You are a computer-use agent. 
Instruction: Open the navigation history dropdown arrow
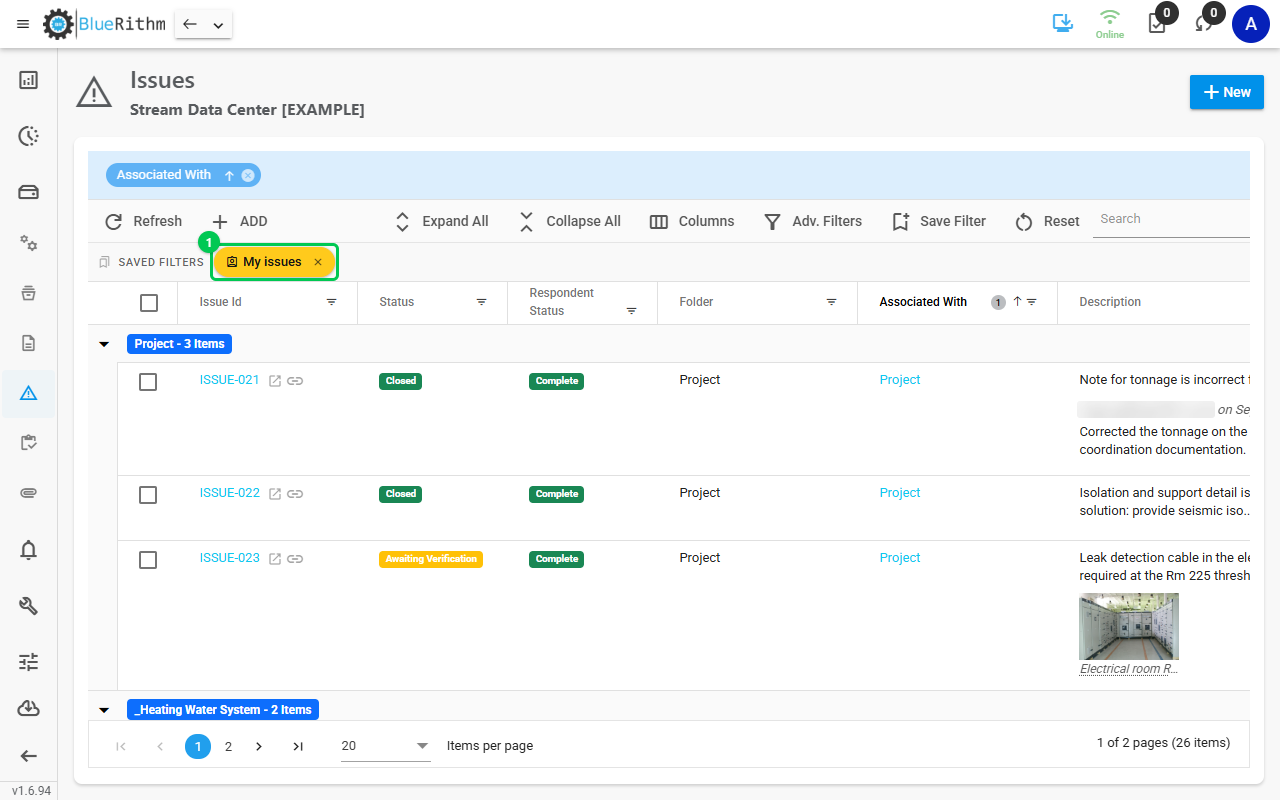[218, 25]
